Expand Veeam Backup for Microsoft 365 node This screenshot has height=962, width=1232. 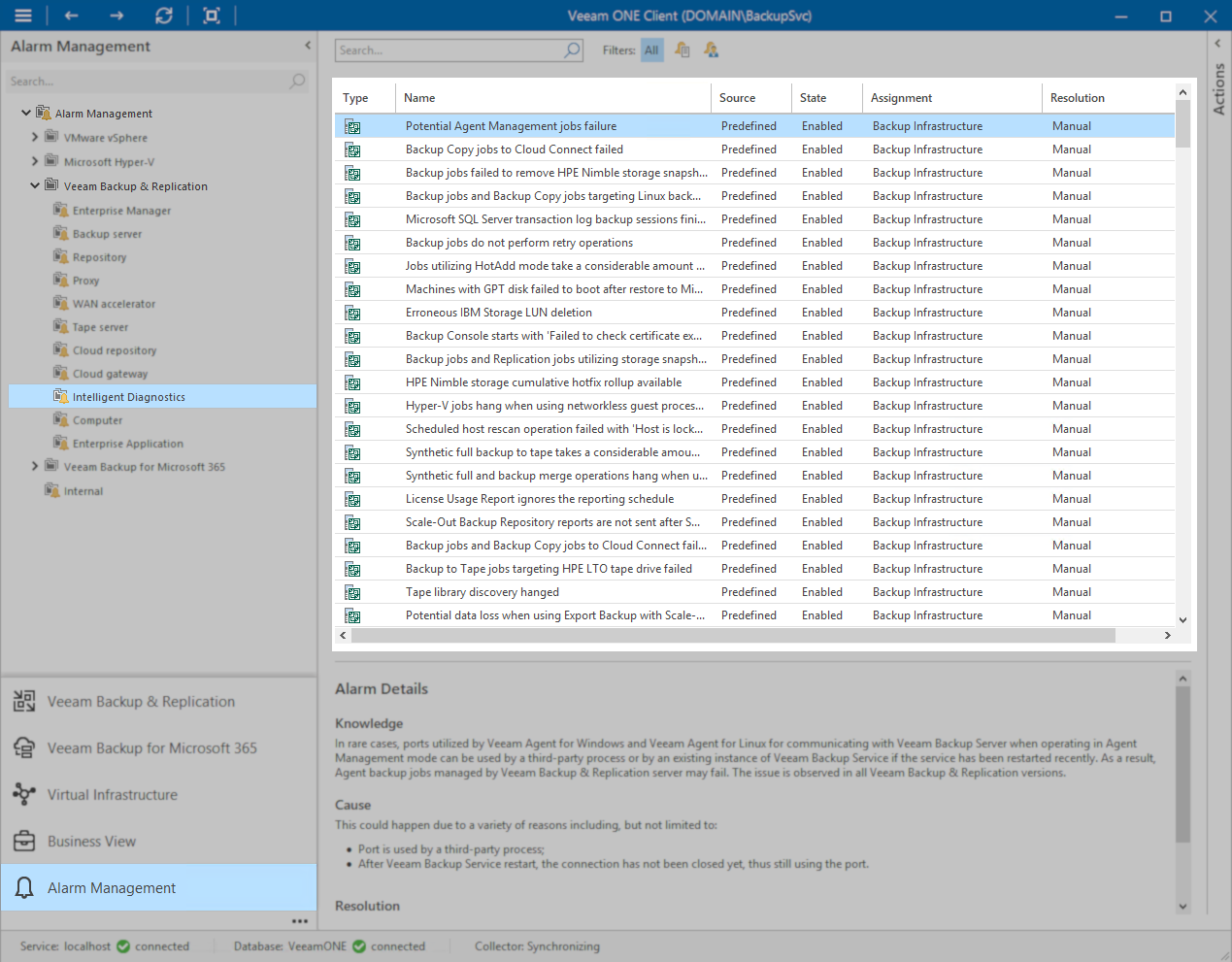35,466
